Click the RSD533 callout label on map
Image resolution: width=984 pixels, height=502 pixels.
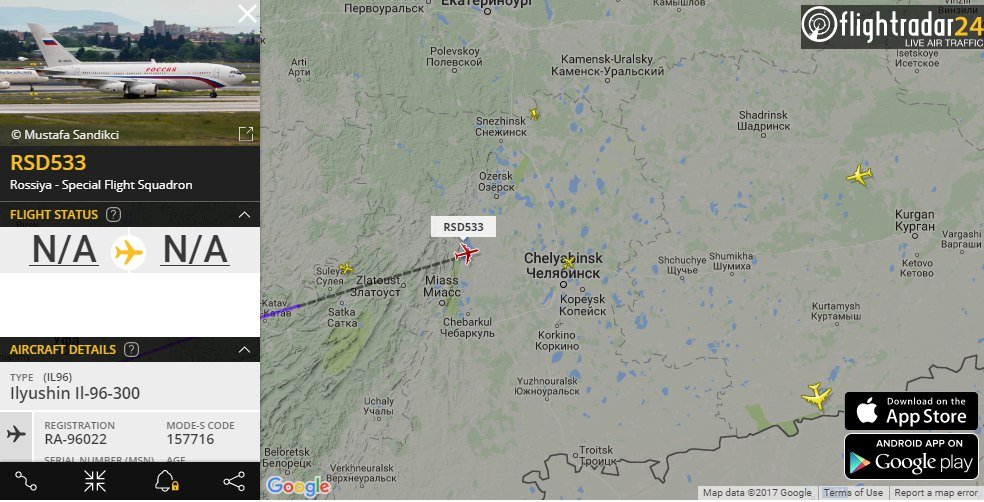click(x=463, y=227)
